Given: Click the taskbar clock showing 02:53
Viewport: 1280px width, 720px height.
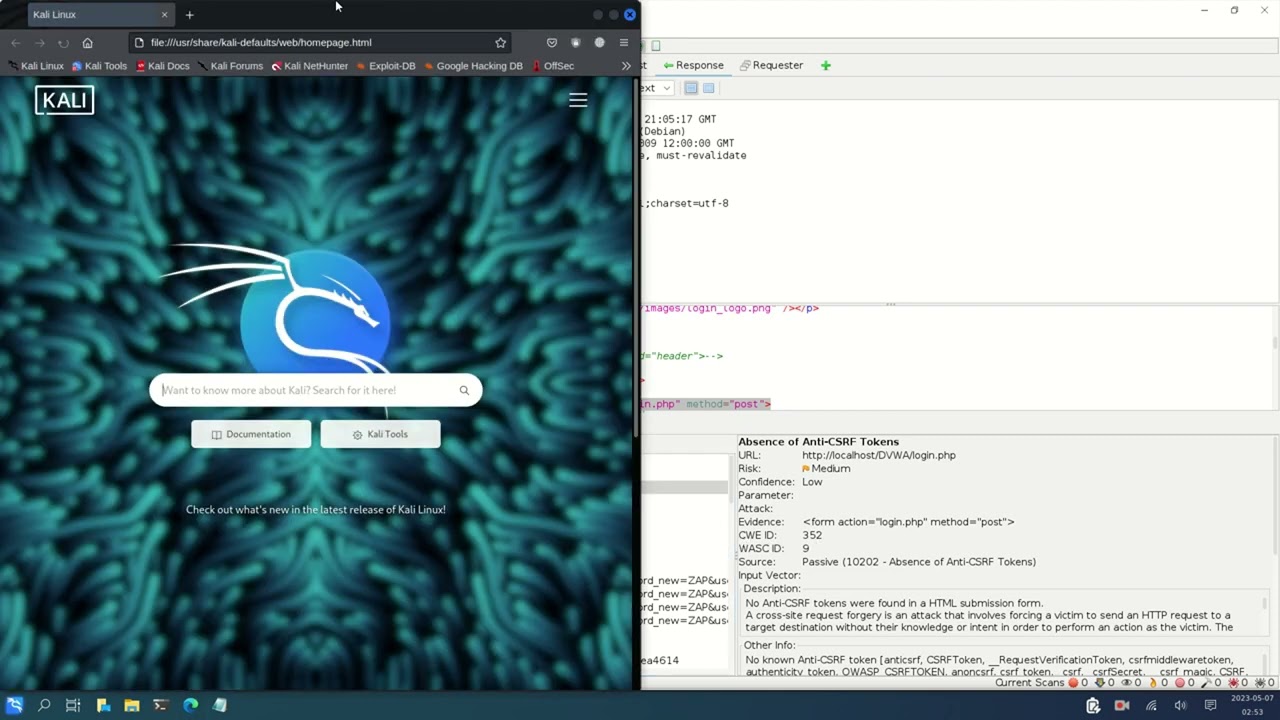Looking at the screenshot, I should click(1252, 705).
